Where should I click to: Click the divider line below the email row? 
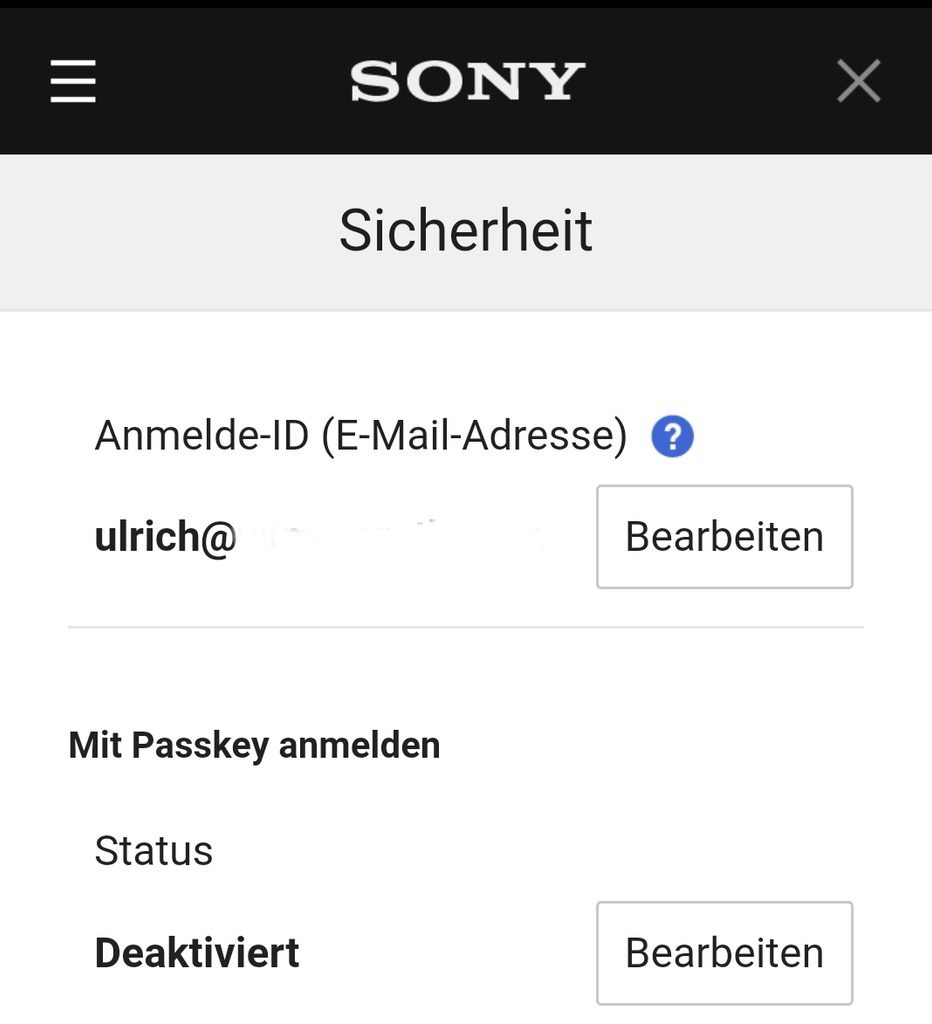coord(466,628)
